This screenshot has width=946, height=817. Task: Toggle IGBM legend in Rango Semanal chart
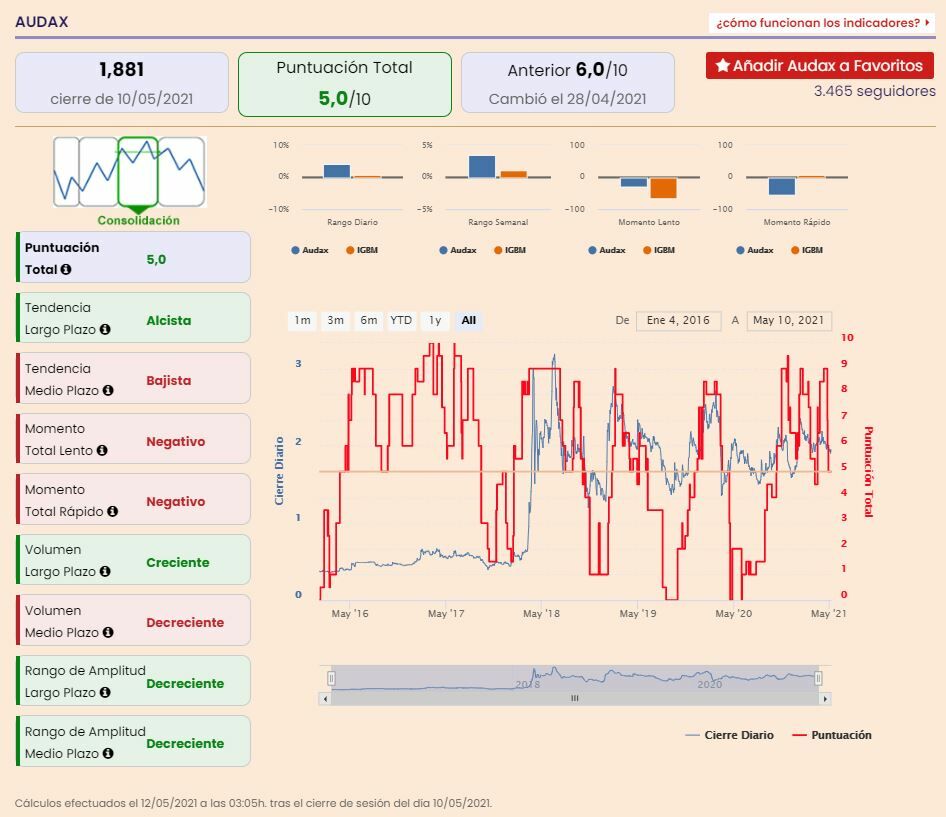[x=510, y=250]
